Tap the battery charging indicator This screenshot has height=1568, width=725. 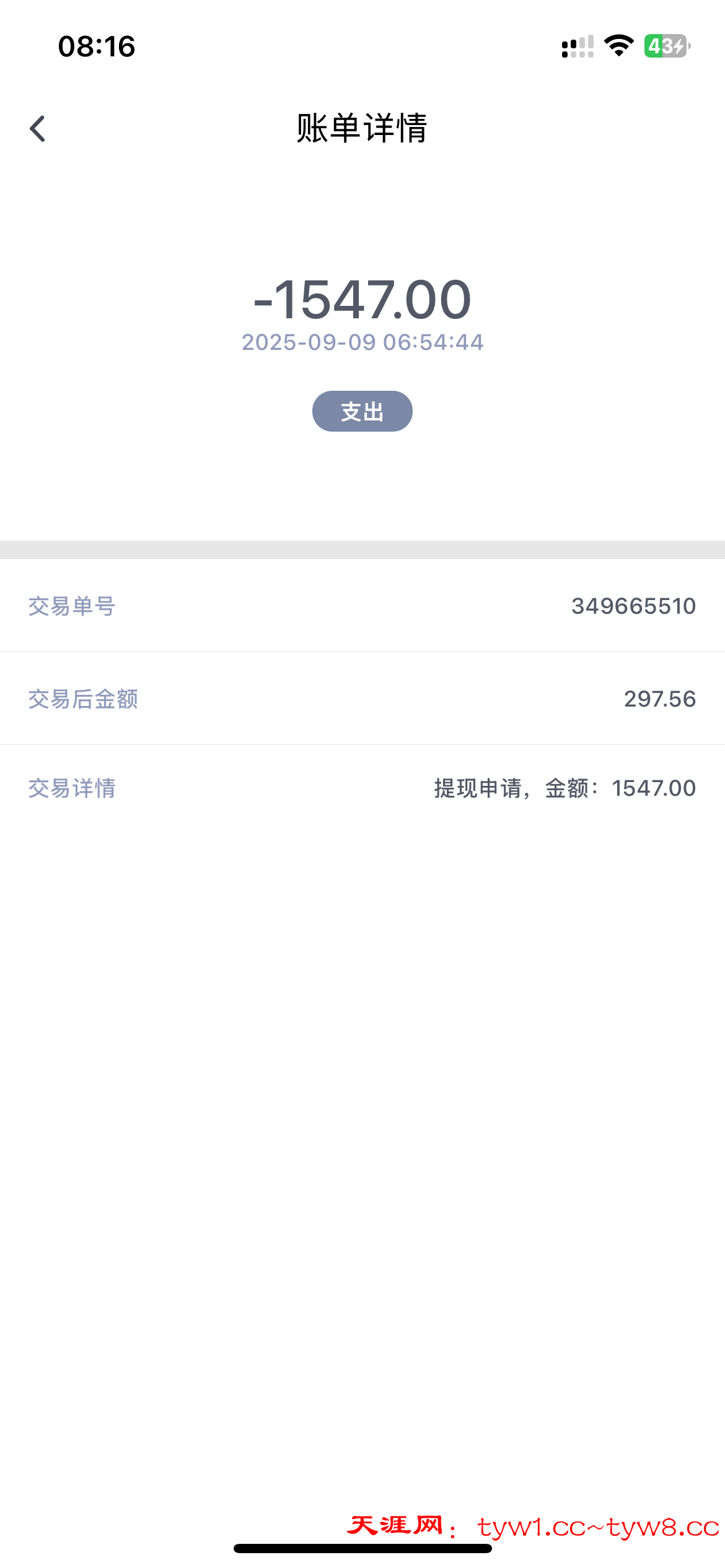click(x=667, y=46)
